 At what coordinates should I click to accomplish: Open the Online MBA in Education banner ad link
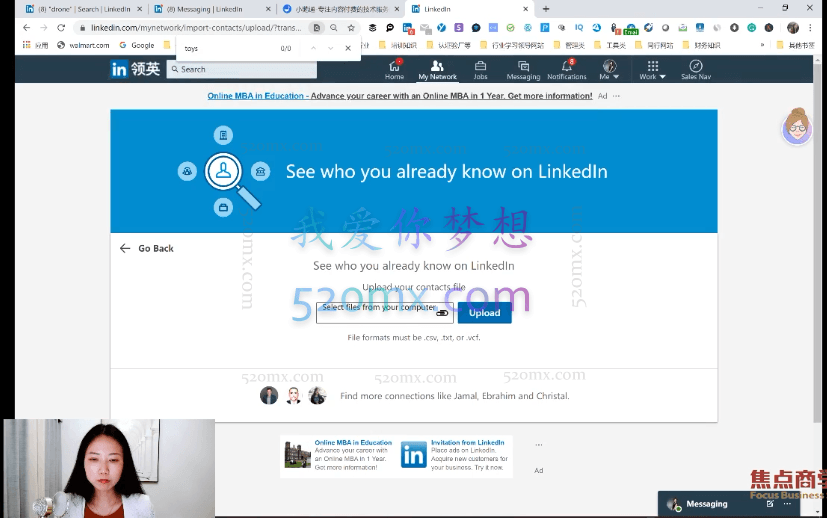400,96
